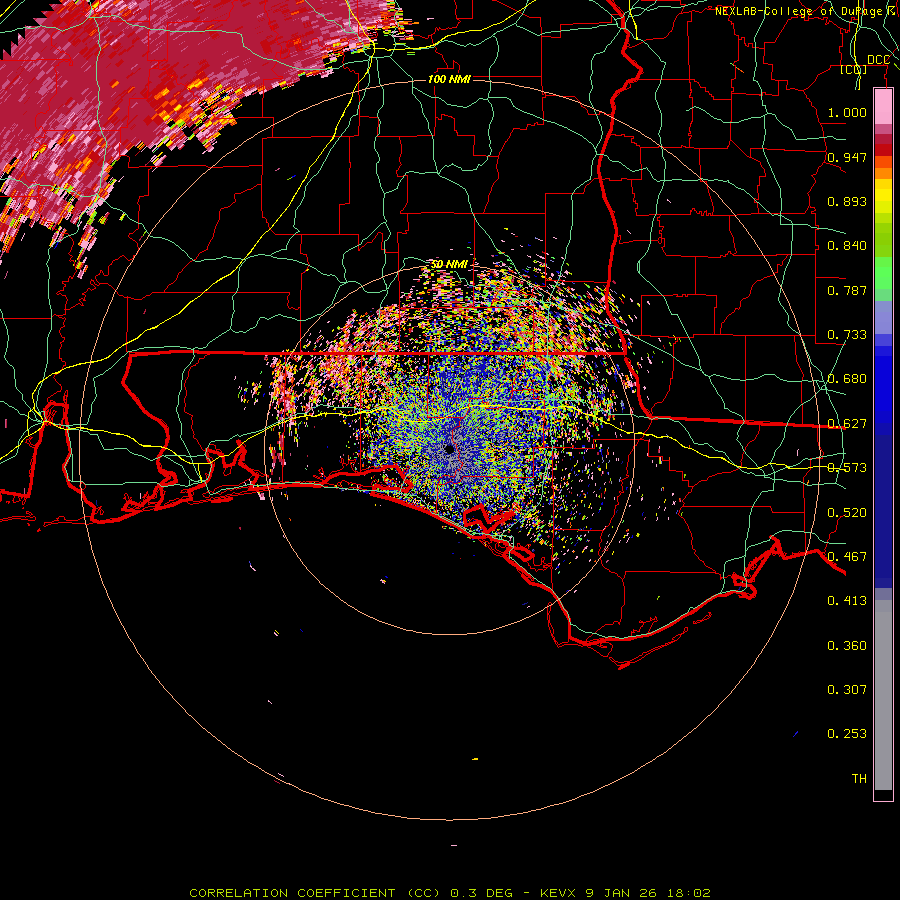Screen dimensions: 900x900
Task: Click the 0.413 legend value
Action: 847,601
